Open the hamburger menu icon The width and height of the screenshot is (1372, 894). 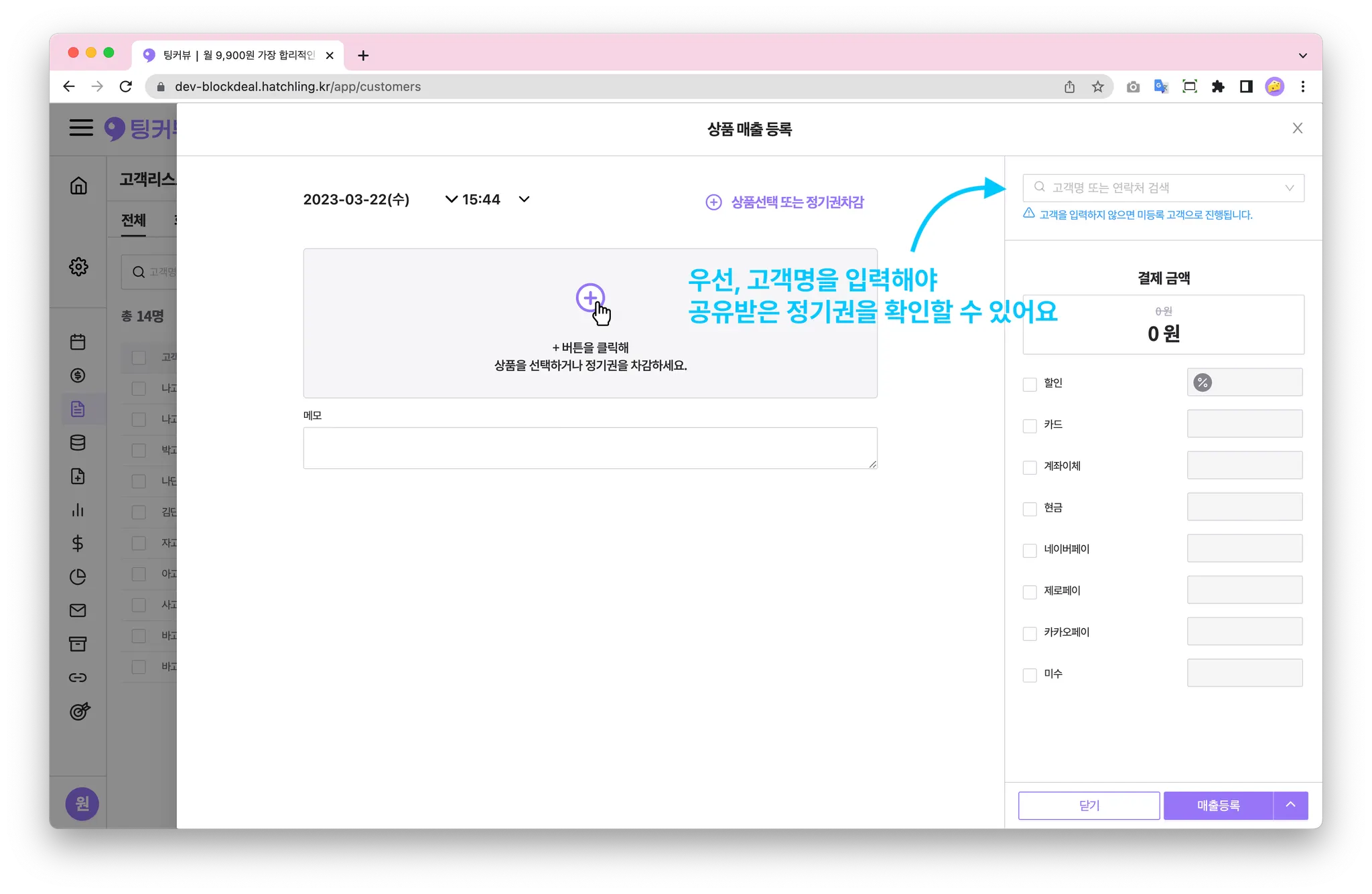click(x=81, y=128)
